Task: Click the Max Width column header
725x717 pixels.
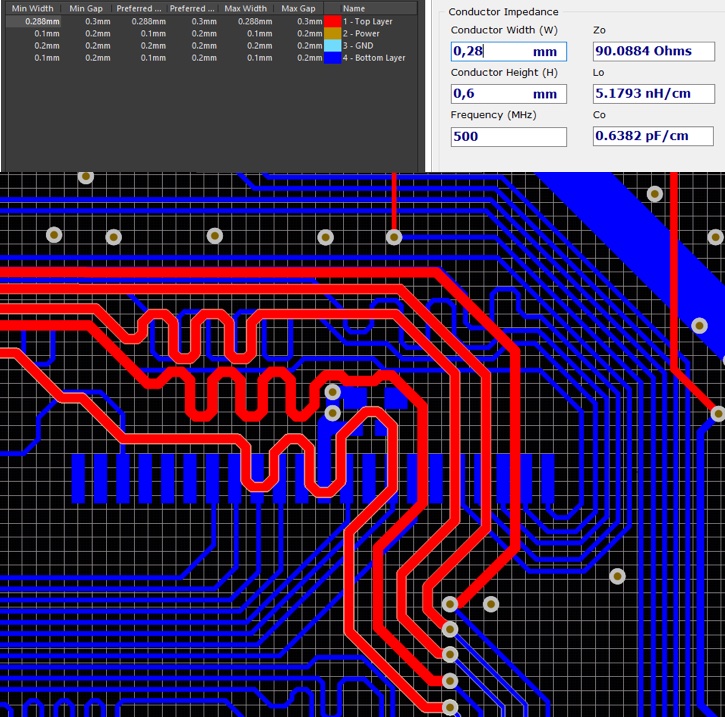Action: 245,8
